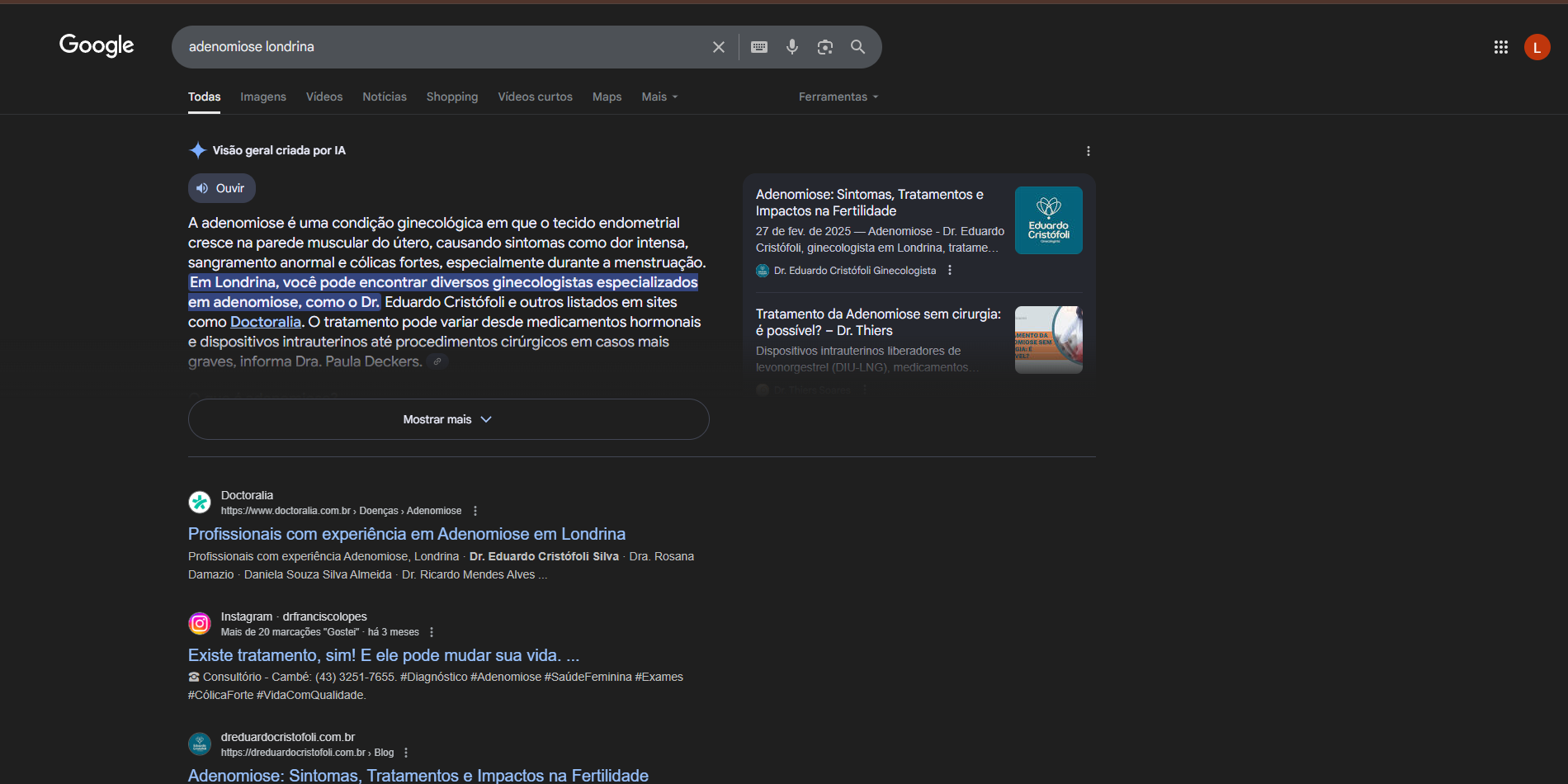Open three-dot menu for dreduardocristofoli.com.br result
The image size is (1568, 784).
(406, 753)
